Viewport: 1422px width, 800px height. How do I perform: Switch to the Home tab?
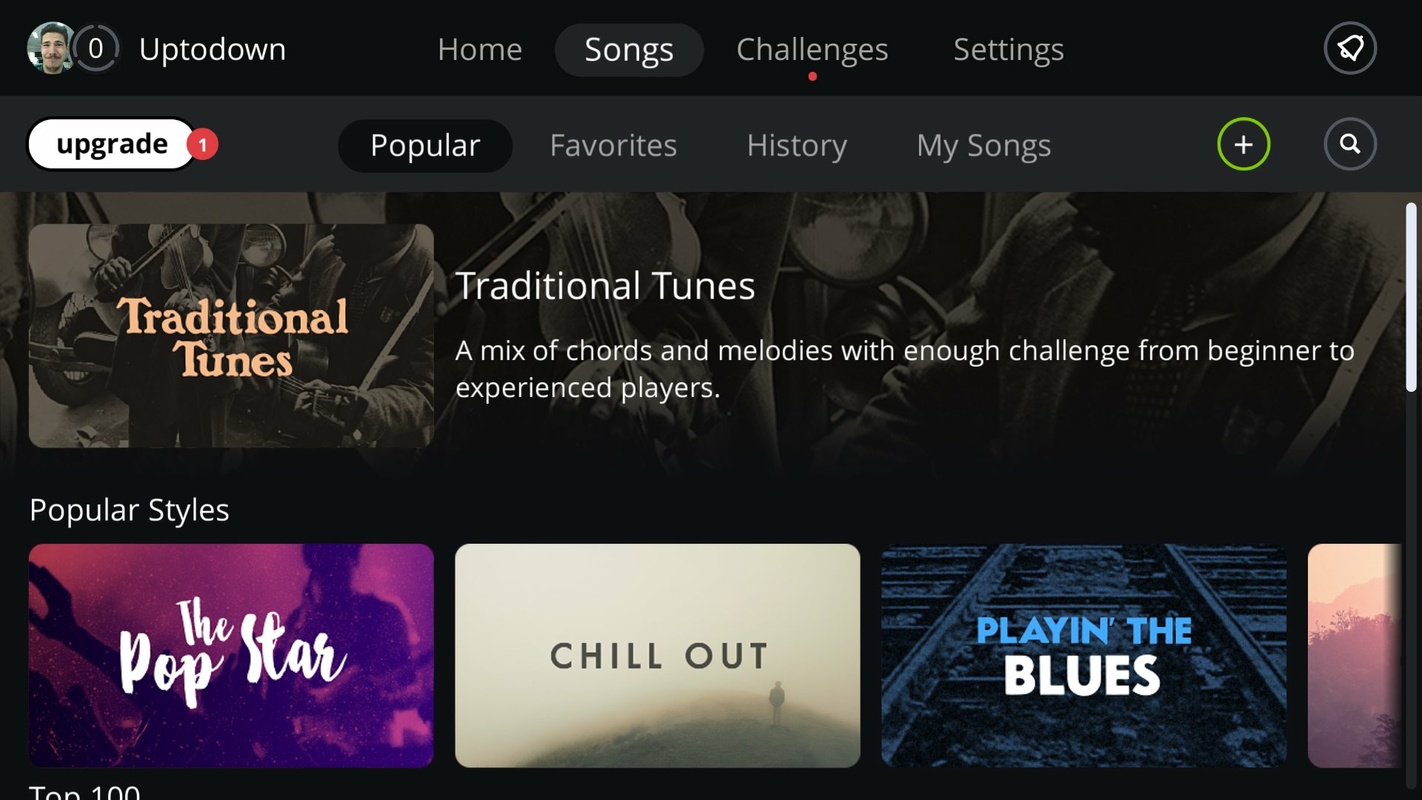[480, 49]
